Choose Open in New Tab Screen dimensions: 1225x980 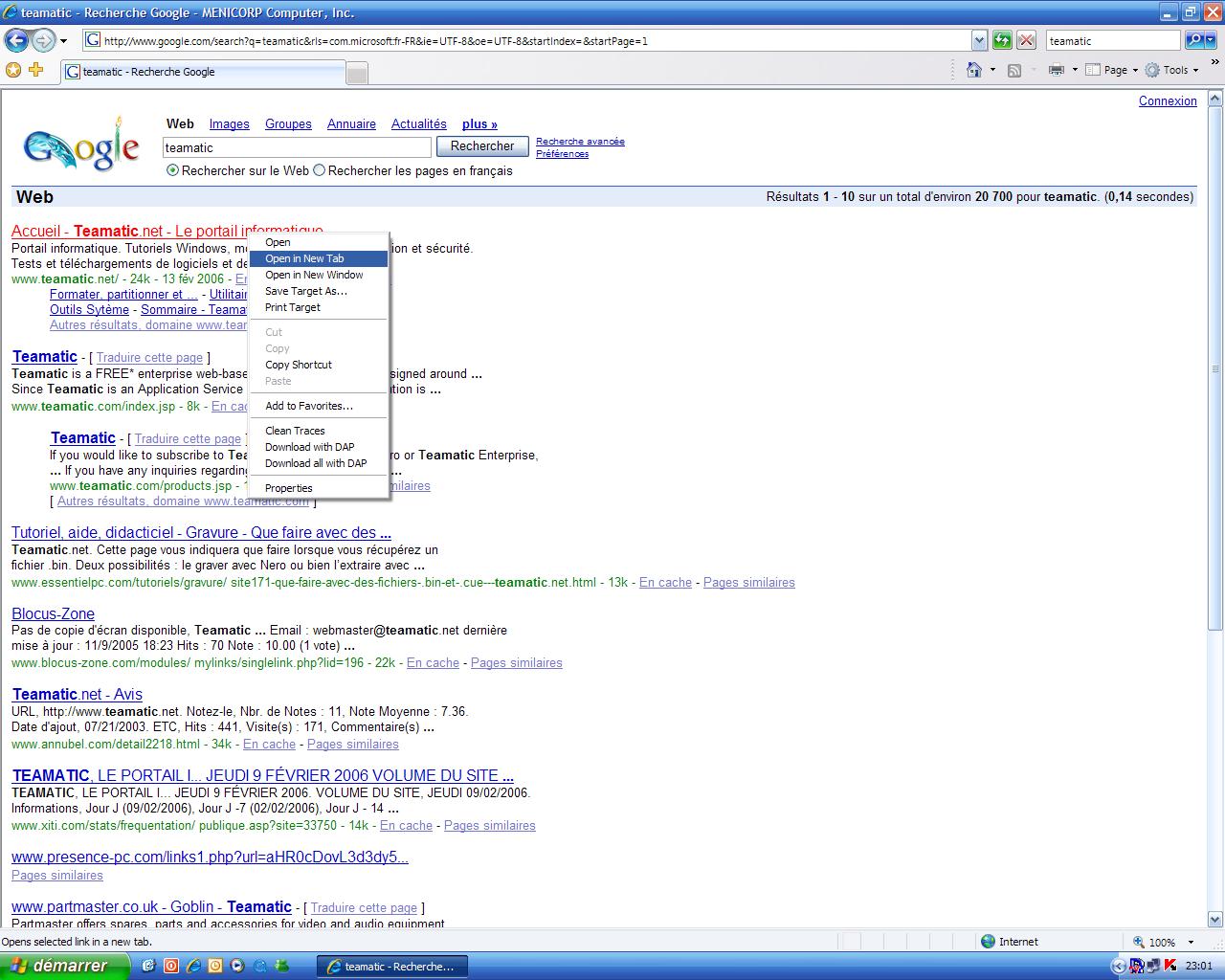[x=319, y=258]
